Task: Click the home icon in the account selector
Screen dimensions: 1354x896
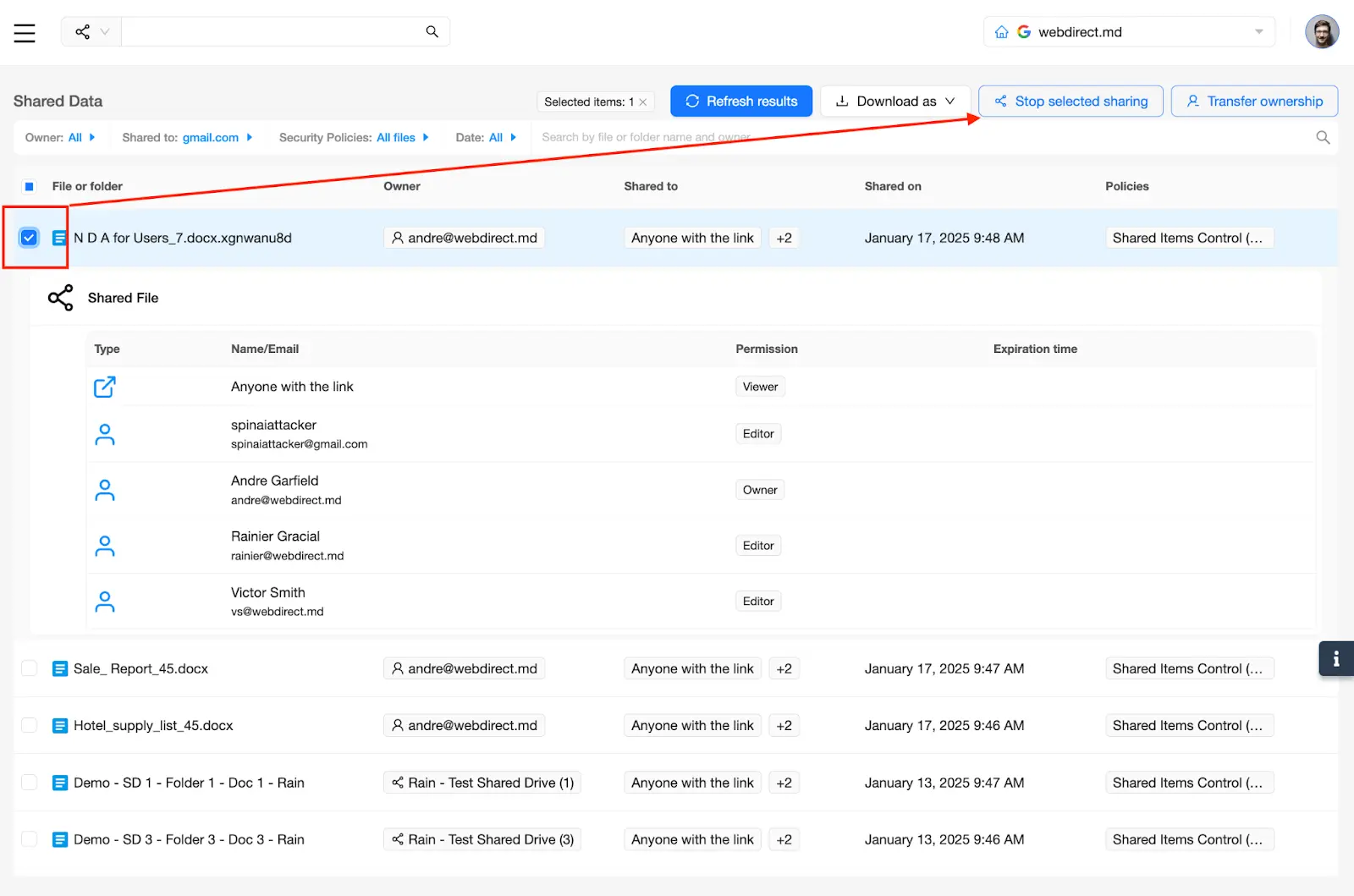Action: 1003,31
